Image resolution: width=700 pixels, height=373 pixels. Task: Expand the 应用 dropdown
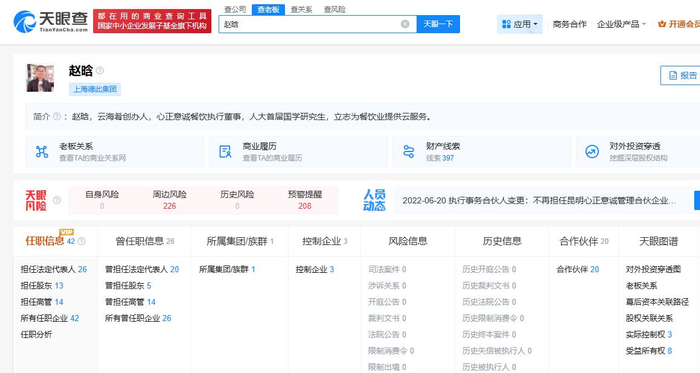(x=520, y=24)
